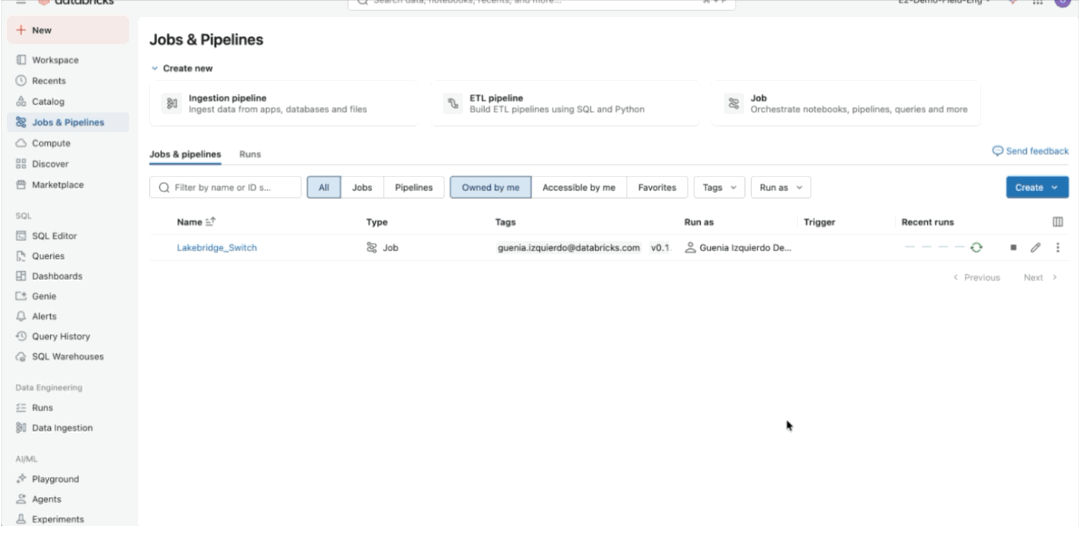Open Alerts from the sidebar

click(68, 316)
